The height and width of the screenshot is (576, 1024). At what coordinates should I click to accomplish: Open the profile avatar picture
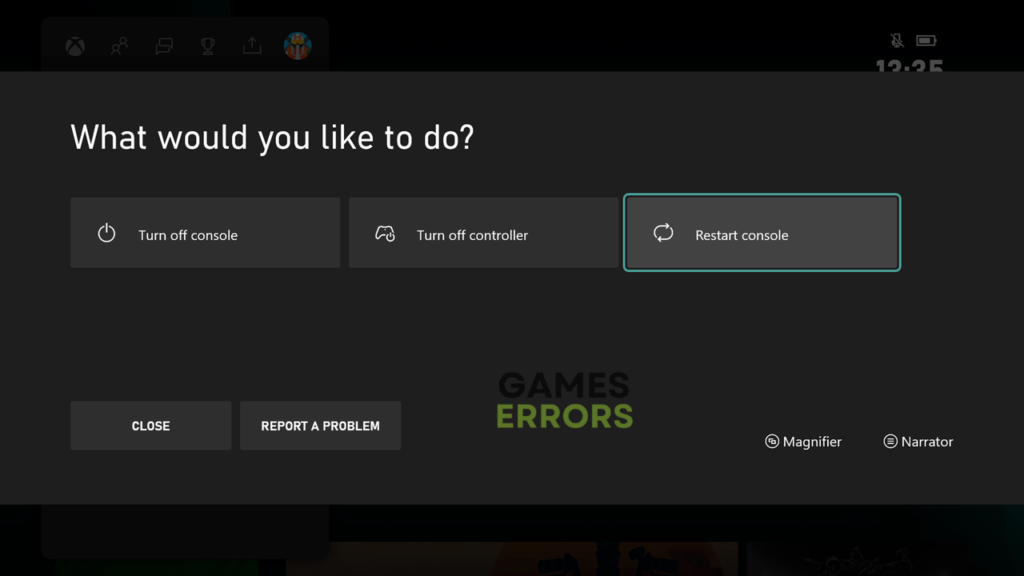pos(297,46)
